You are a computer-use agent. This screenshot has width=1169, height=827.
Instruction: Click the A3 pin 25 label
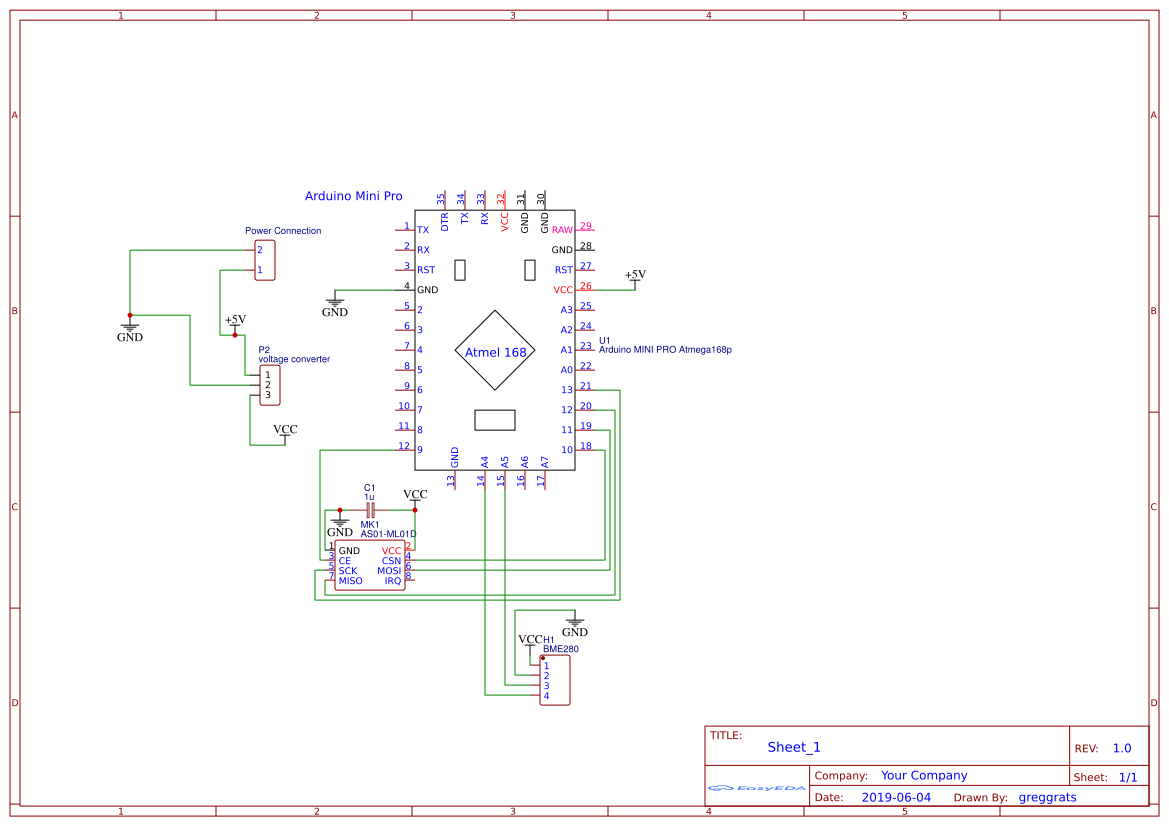click(x=567, y=309)
